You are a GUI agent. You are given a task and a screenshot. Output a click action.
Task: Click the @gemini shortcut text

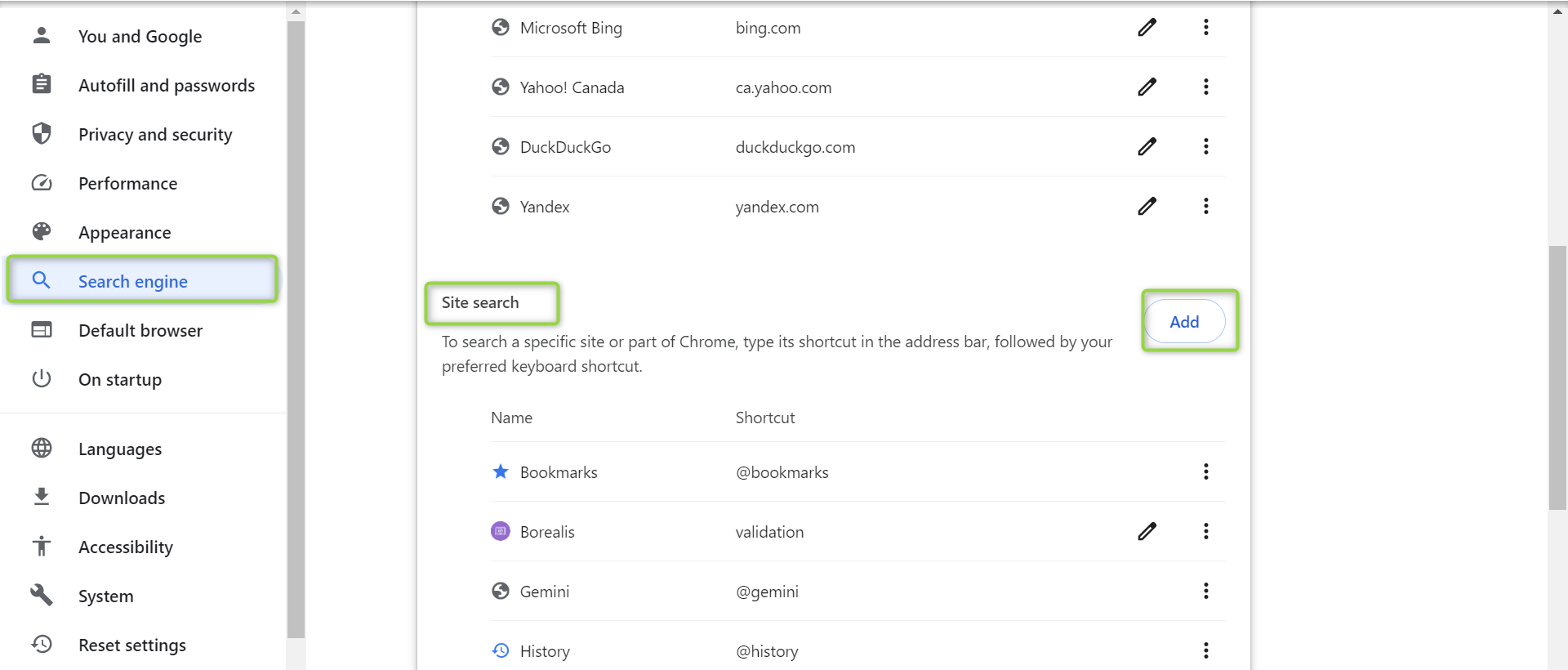(x=767, y=592)
